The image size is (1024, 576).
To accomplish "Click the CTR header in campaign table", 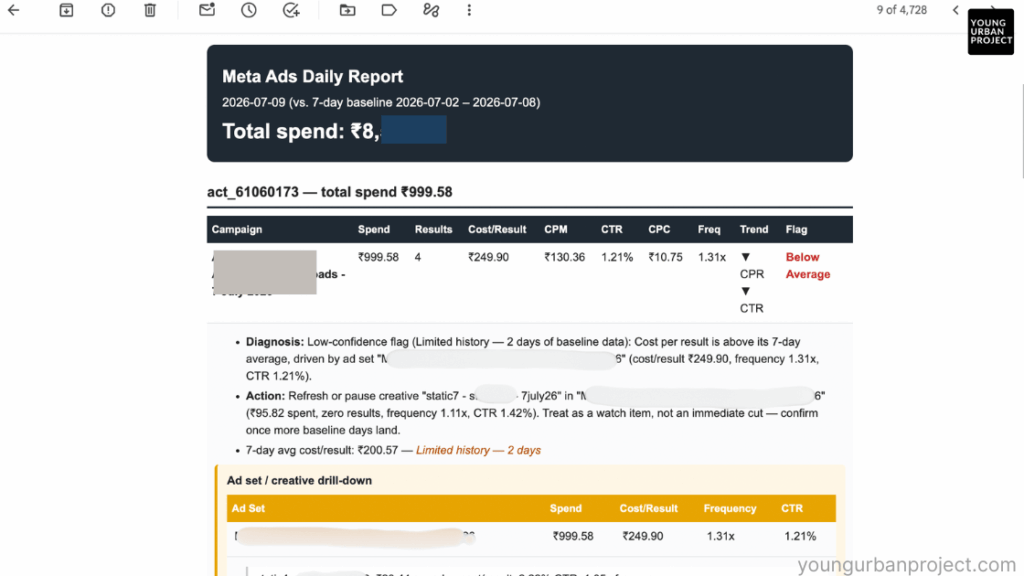I will coord(612,230).
